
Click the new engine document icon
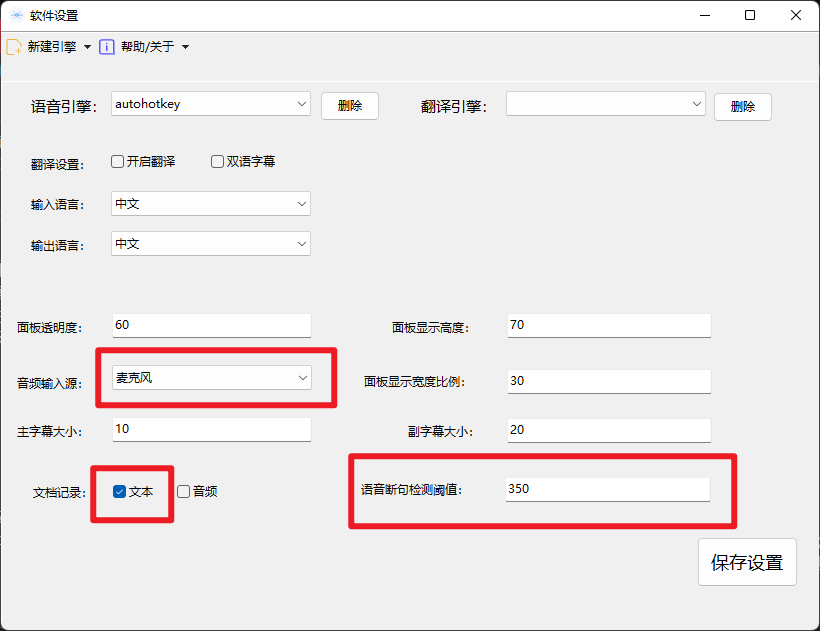[14, 47]
